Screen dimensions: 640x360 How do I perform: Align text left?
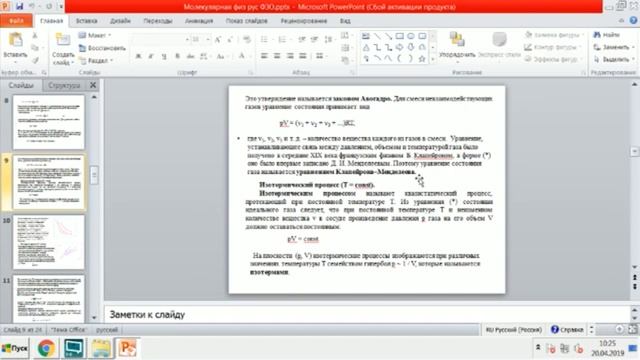(x=264, y=56)
